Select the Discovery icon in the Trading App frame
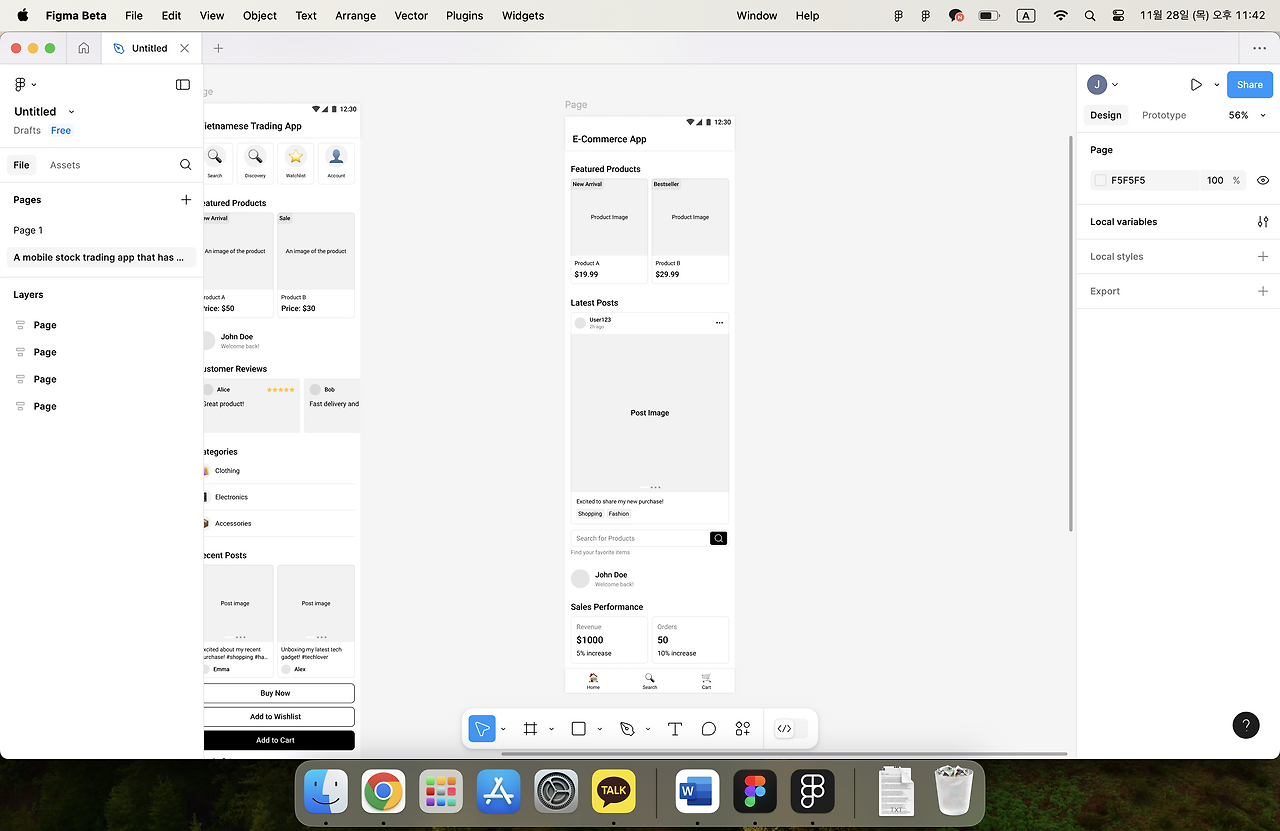Image resolution: width=1280 pixels, height=831 pixels. pos(255,157)
